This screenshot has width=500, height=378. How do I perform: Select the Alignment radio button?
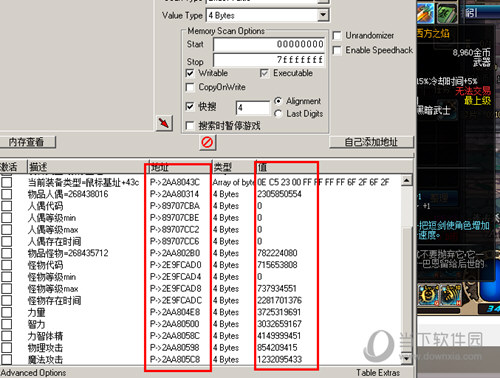(x=278, y=101)
